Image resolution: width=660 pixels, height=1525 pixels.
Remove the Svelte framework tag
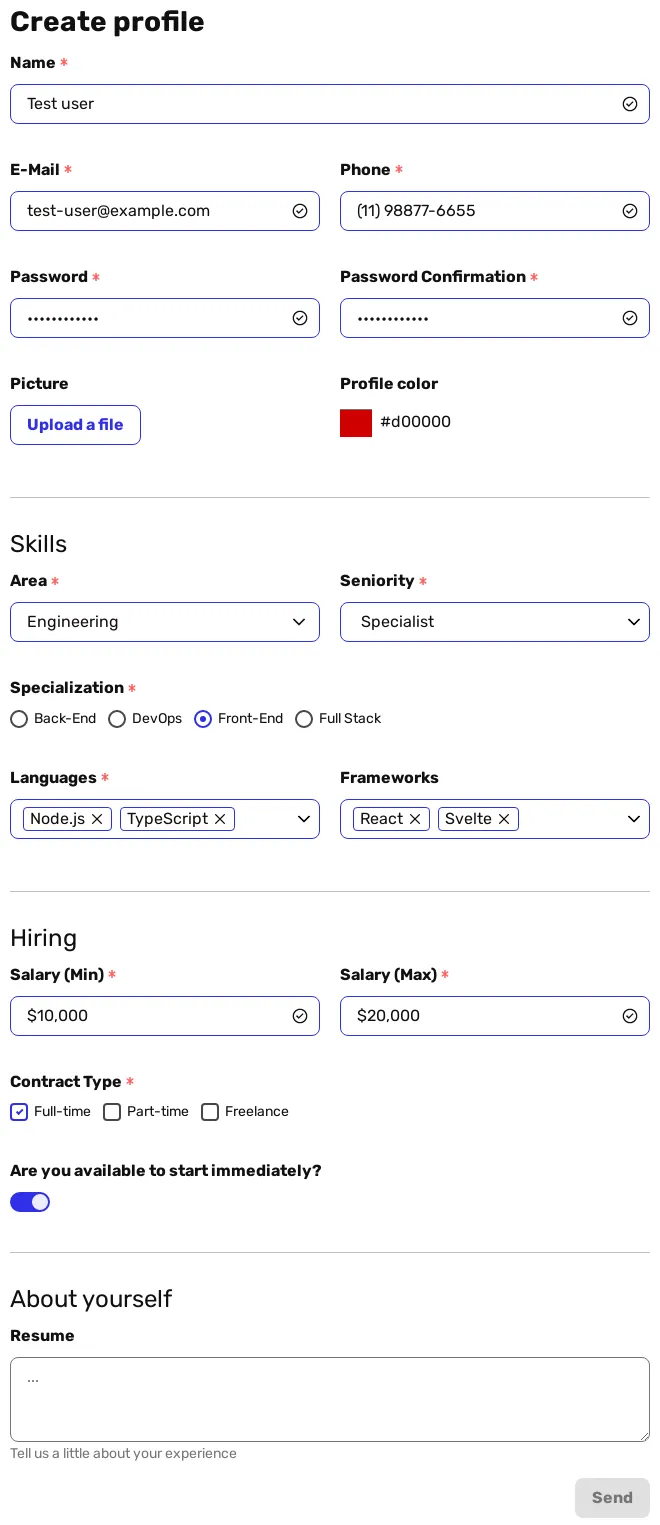point(504,819)
